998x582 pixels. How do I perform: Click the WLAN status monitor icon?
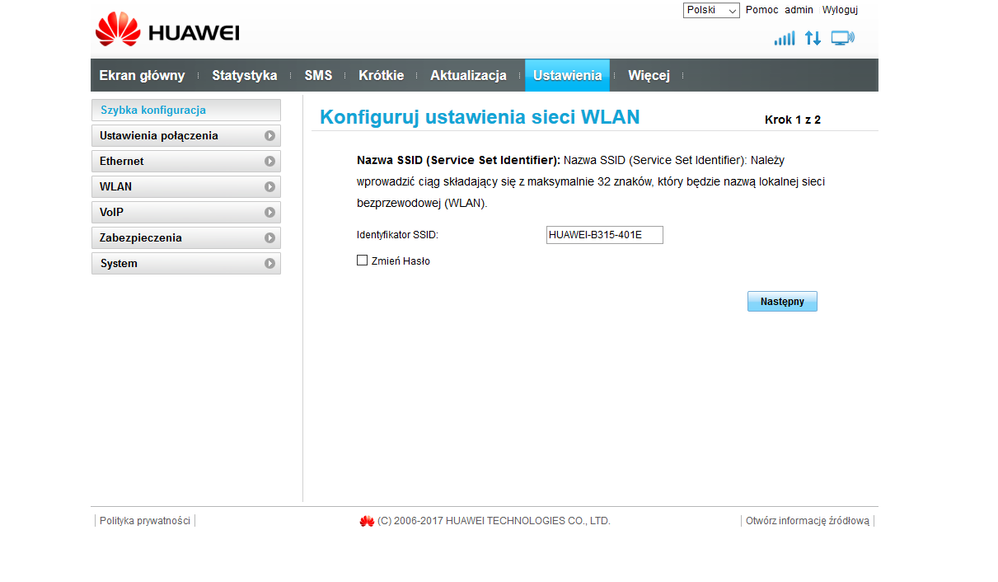(843, 38)
